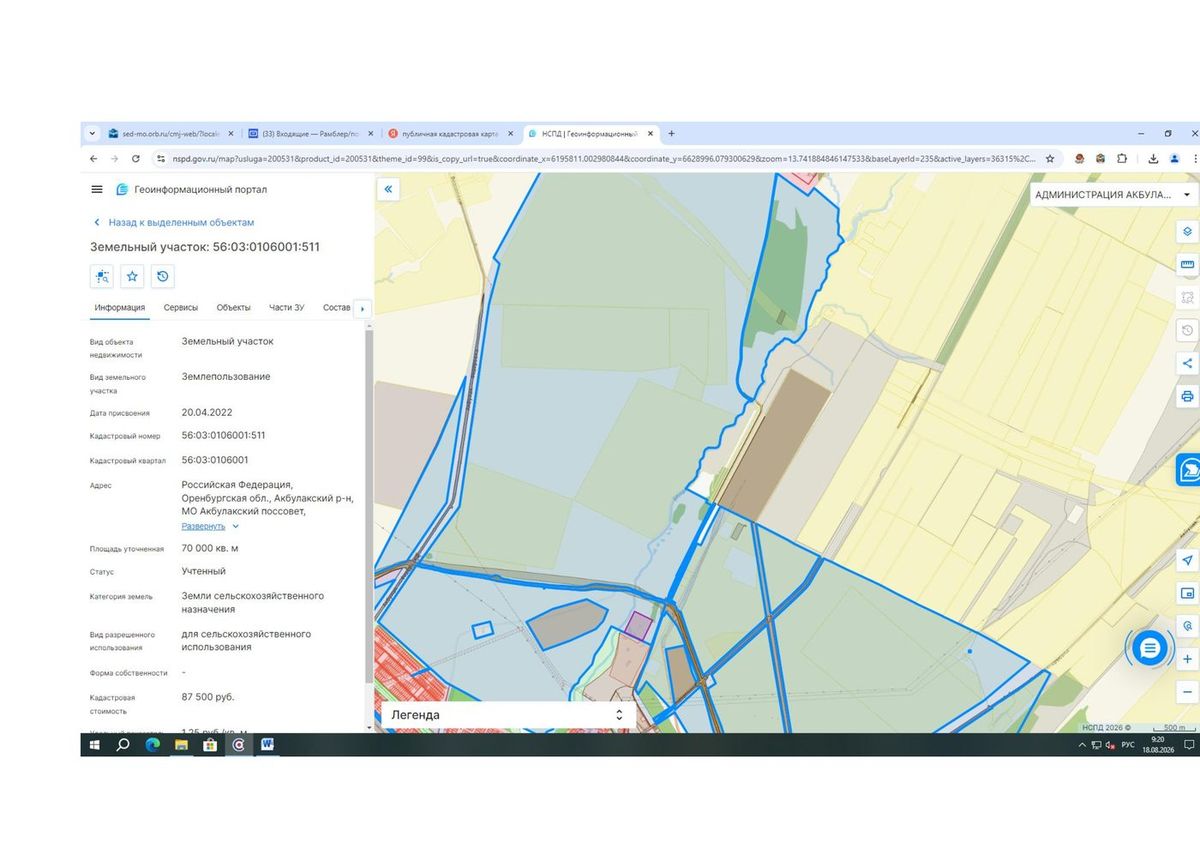Zoom in the map with plus button

coord(1188,659)
